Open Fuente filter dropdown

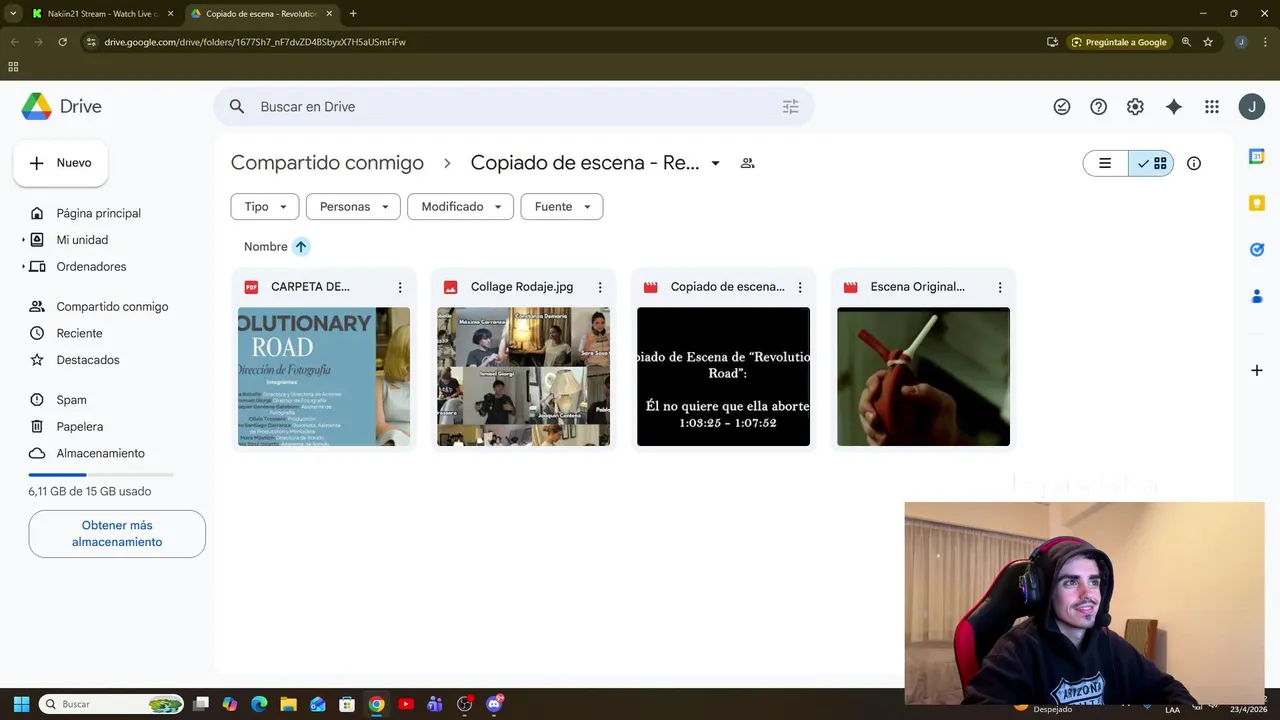pos(562,207)
